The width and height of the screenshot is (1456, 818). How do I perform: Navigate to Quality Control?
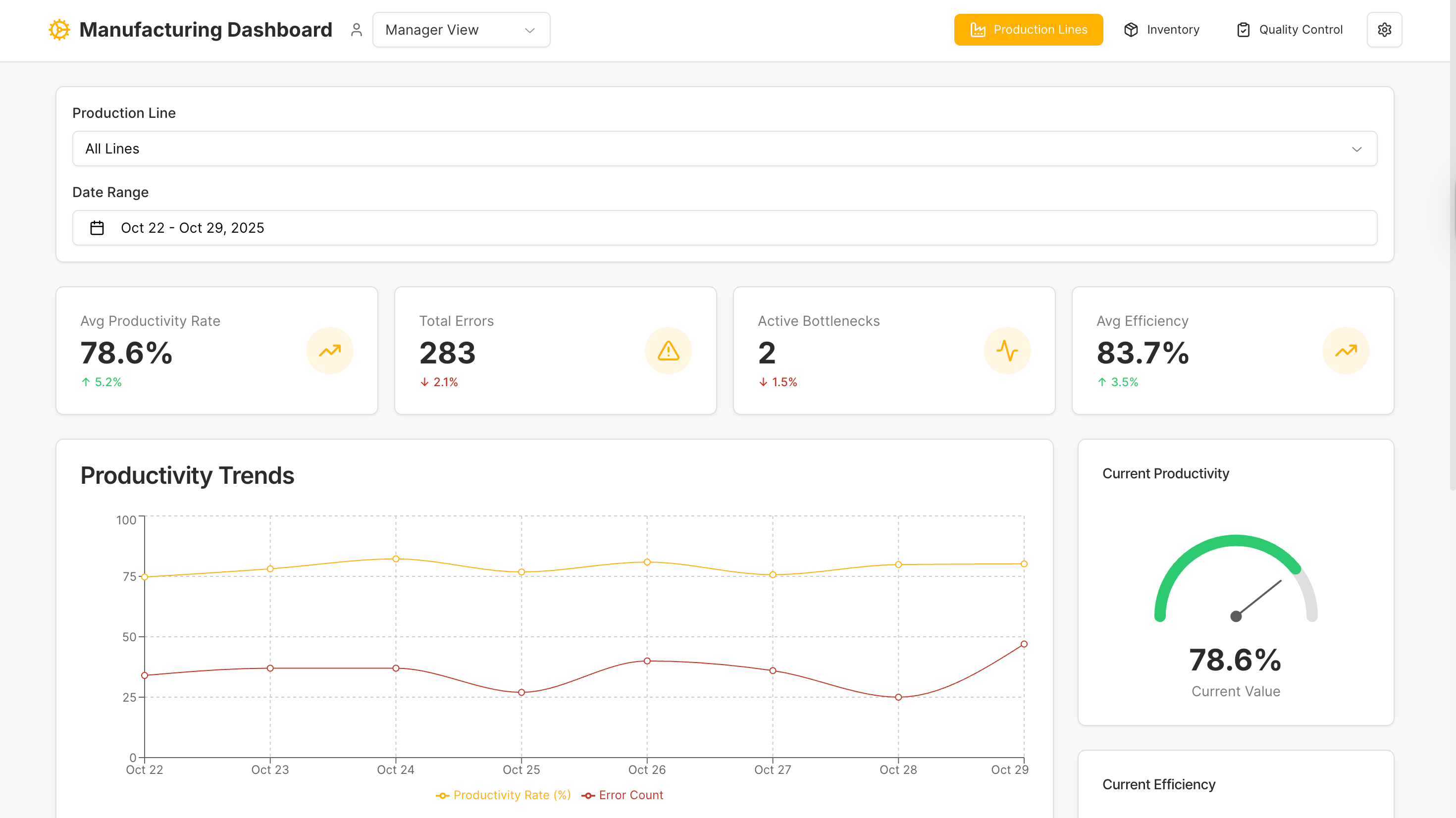[1289, 29]
